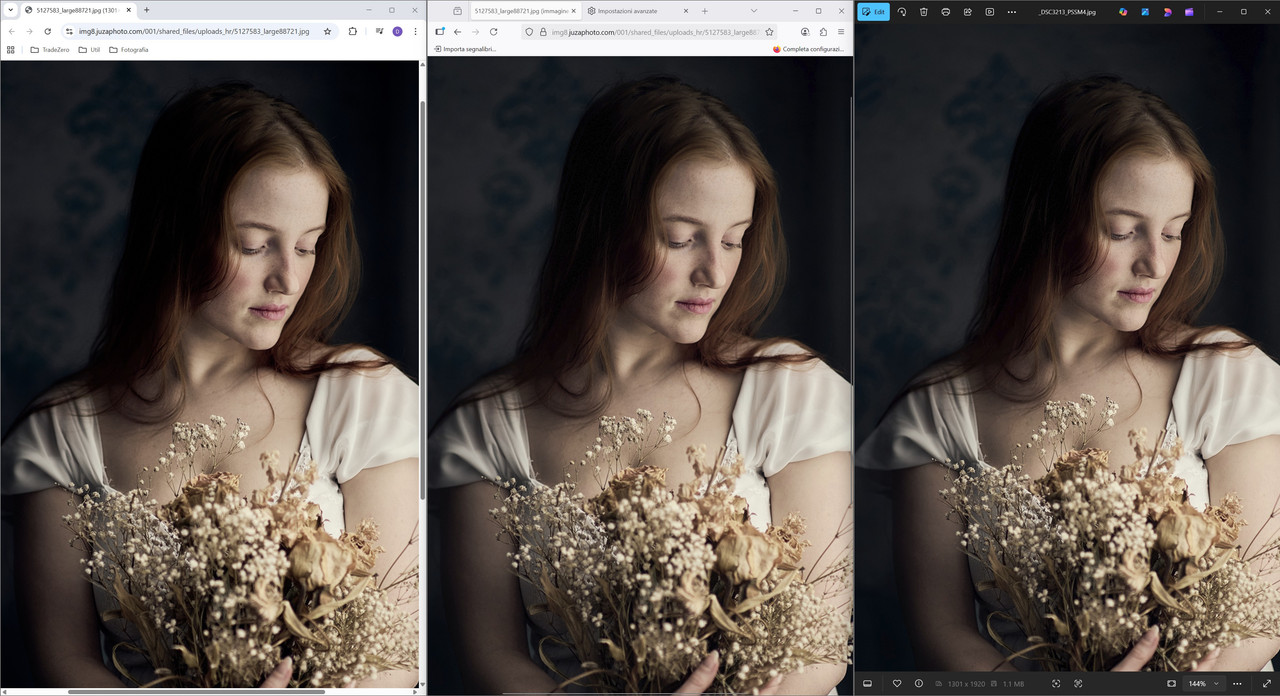Close Firefox image tab
This screenshot has width=1280, height=696.
coord(573,10)
